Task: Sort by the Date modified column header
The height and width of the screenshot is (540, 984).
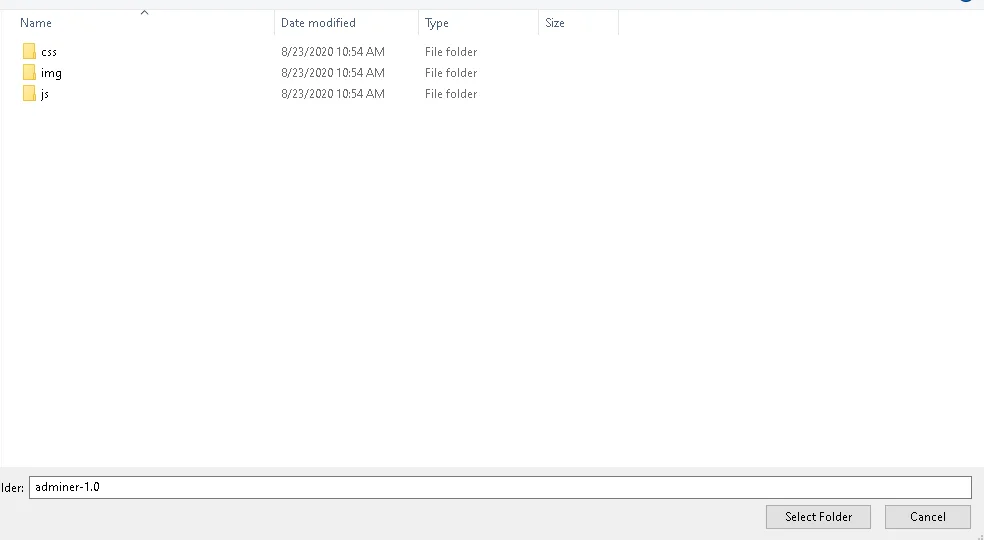Action: [318, 23]
